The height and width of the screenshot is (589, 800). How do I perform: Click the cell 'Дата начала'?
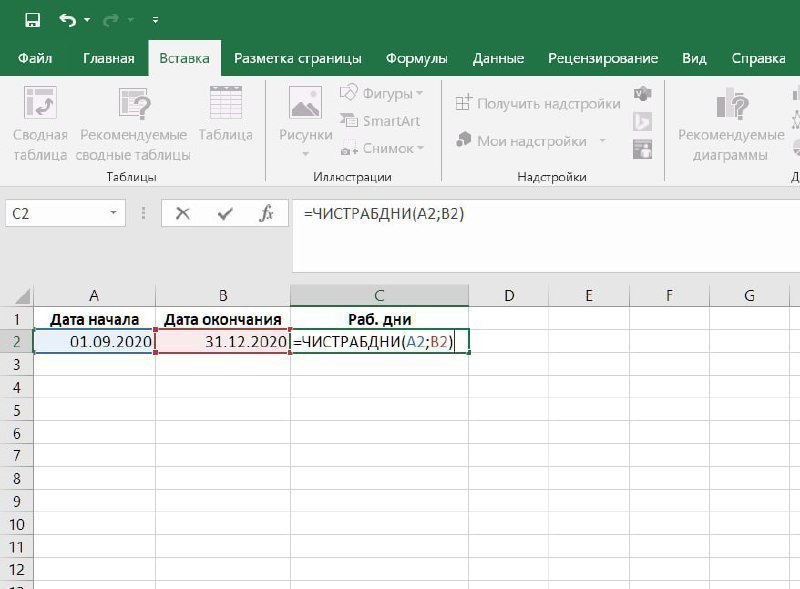[94, 320]
